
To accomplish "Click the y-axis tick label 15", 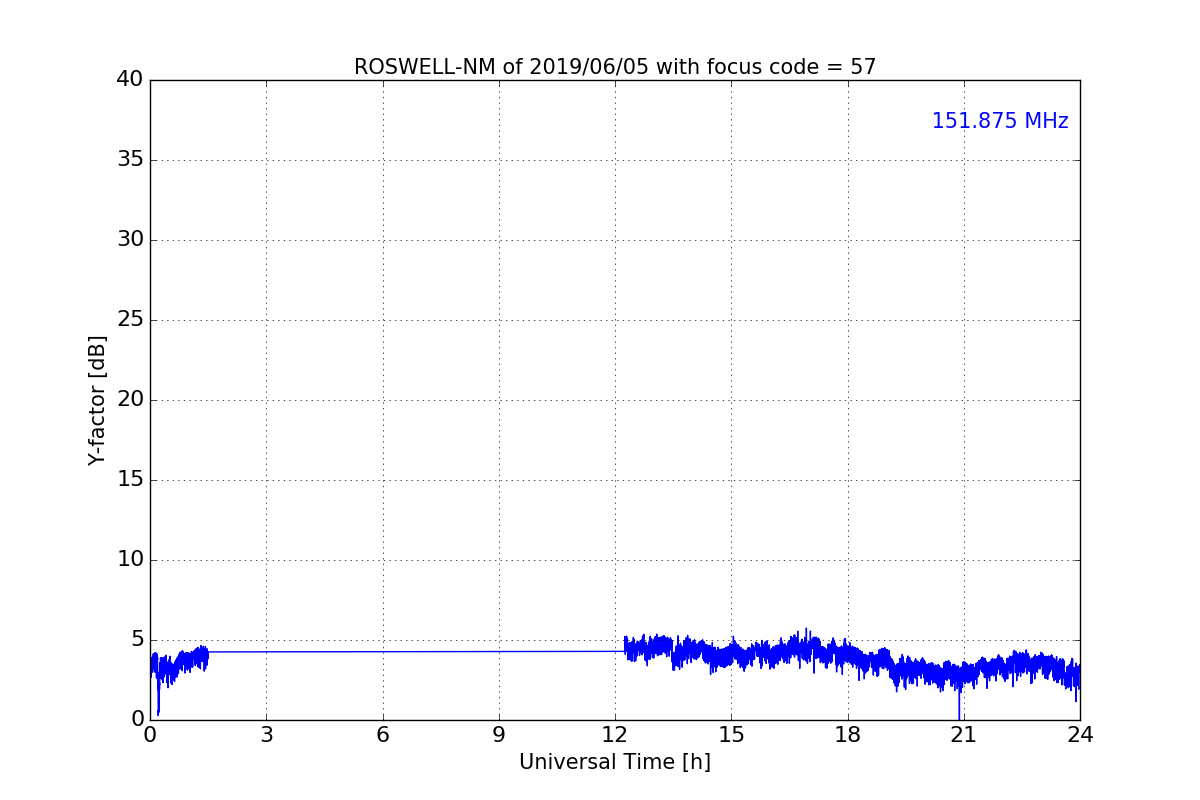I will click(x=130, y=480).
